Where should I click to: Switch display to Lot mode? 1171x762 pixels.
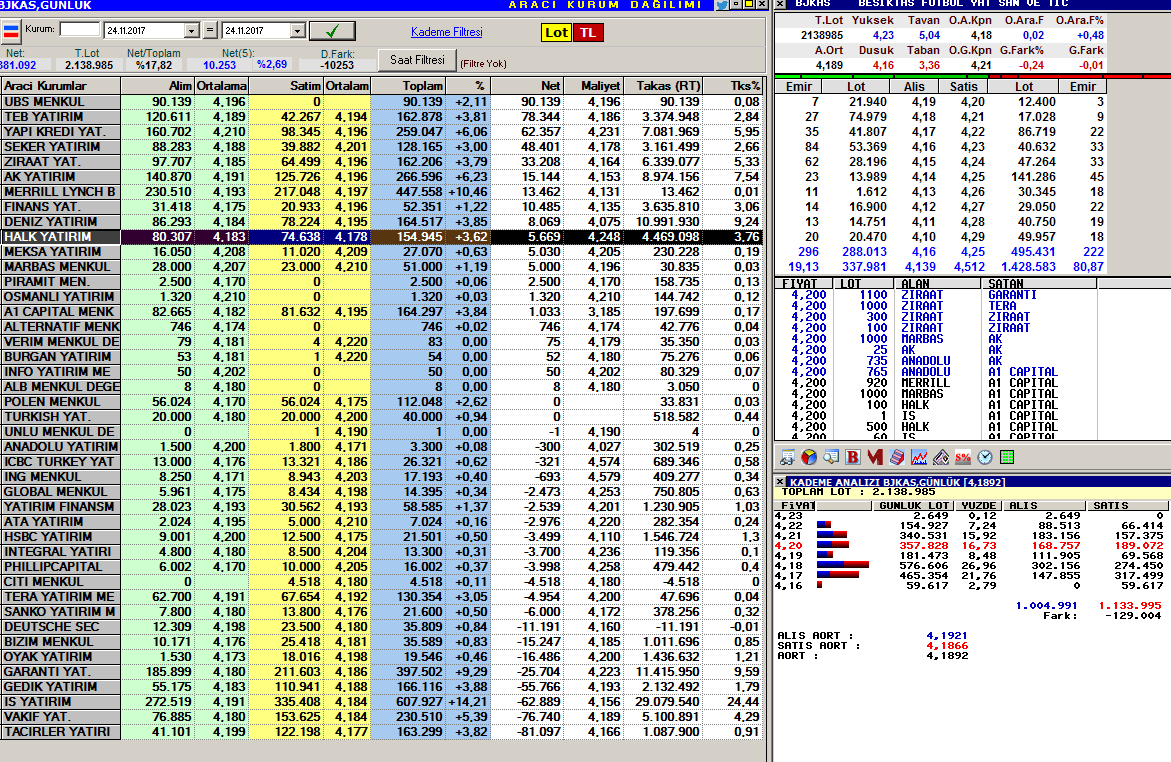point(556,32)
